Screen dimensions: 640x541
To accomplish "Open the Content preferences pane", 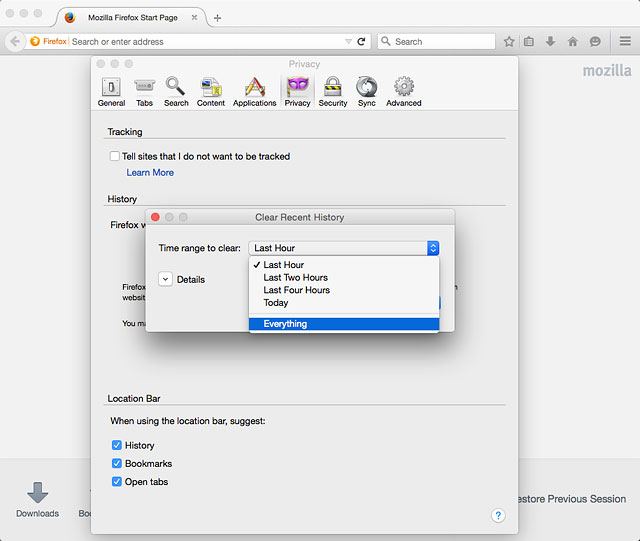I will (x=211, y=92).
